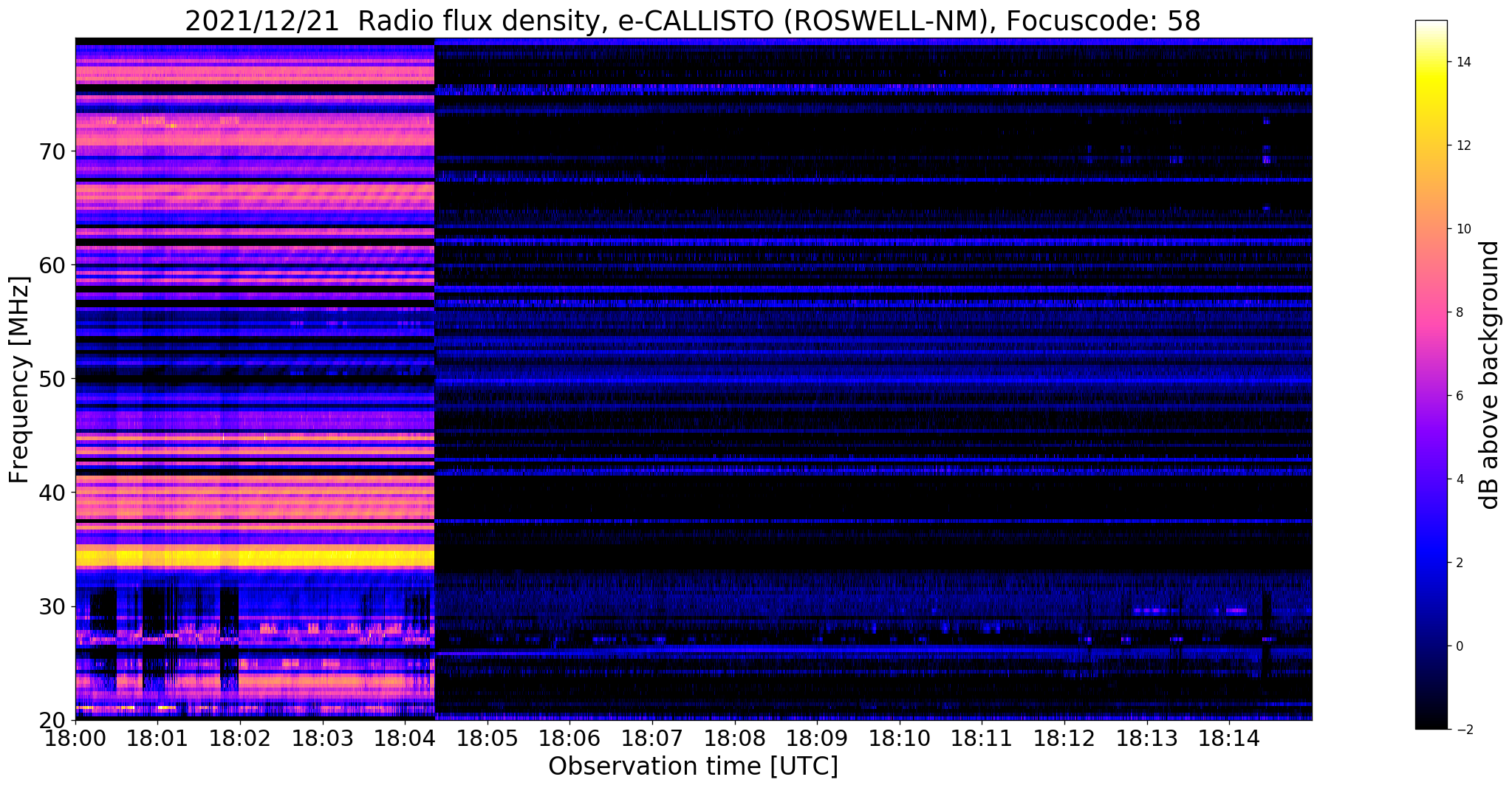Viewport: 1512px width, 788px height.
Task: Click the plot title text
Action: pyautogui.click(x=693, y=21)
